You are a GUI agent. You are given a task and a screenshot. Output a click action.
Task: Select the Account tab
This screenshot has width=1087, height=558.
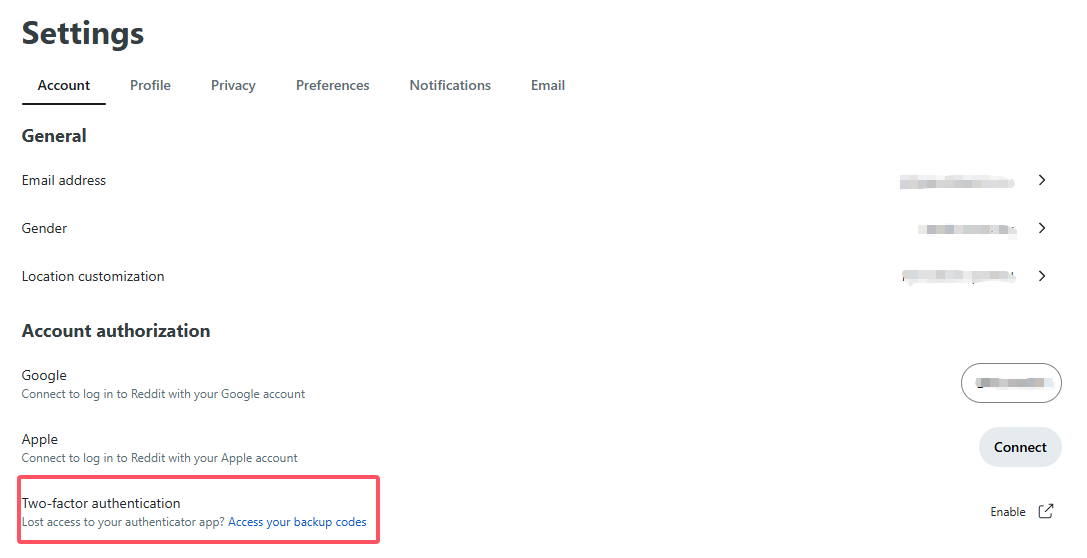pos(64,85)
